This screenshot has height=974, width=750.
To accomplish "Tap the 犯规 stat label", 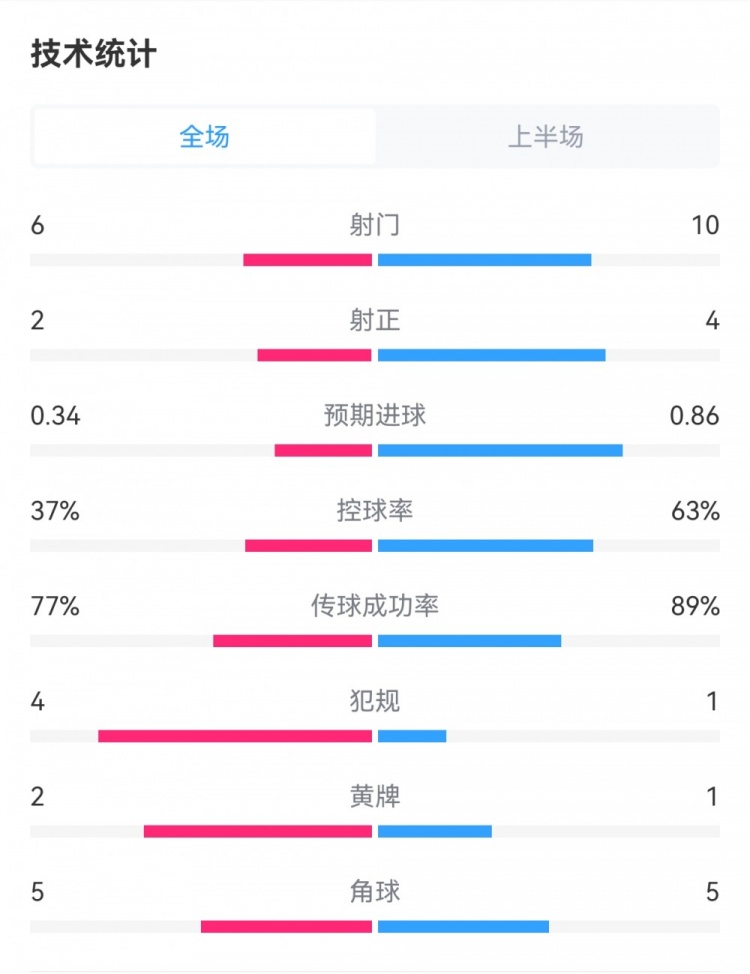I will tap(375, 701).
